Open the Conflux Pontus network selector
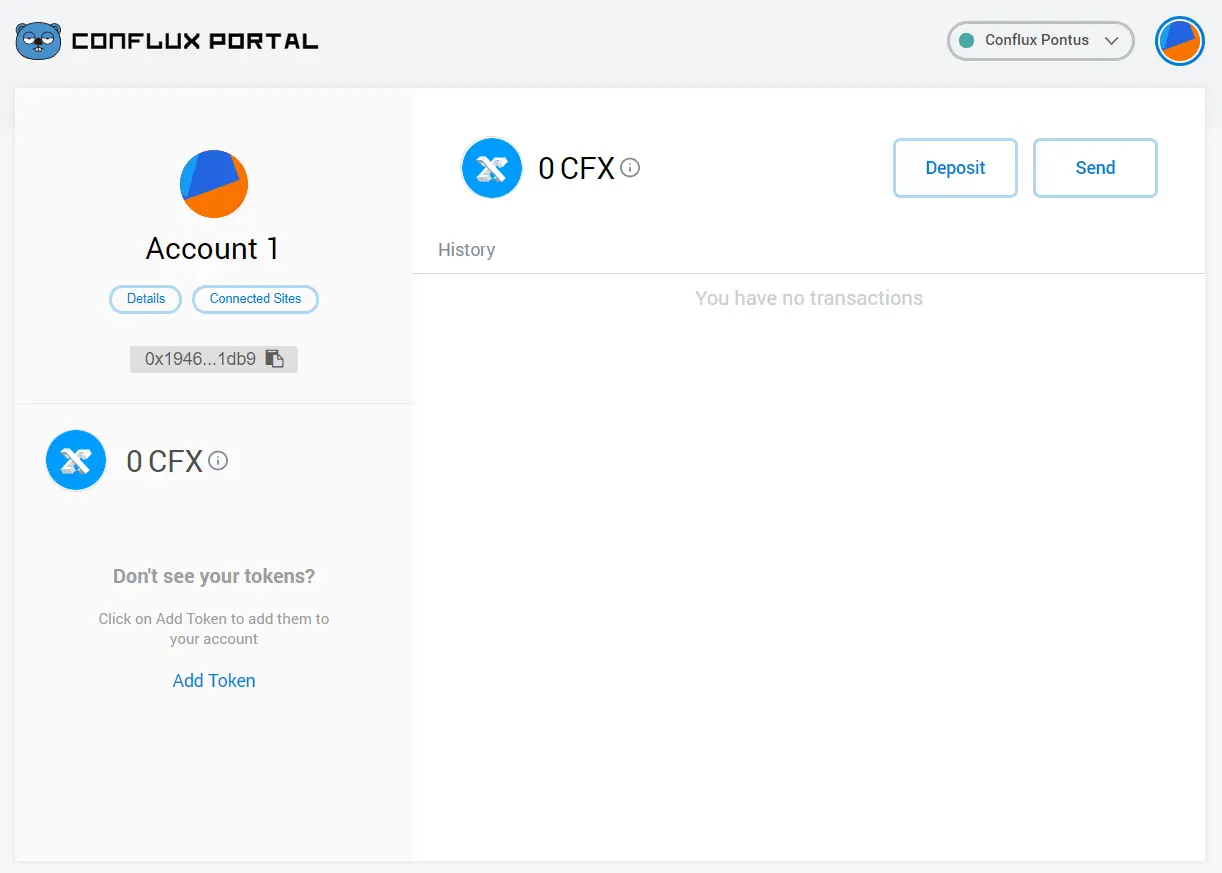This screenshot has width=1222, height=873. 1040,40
